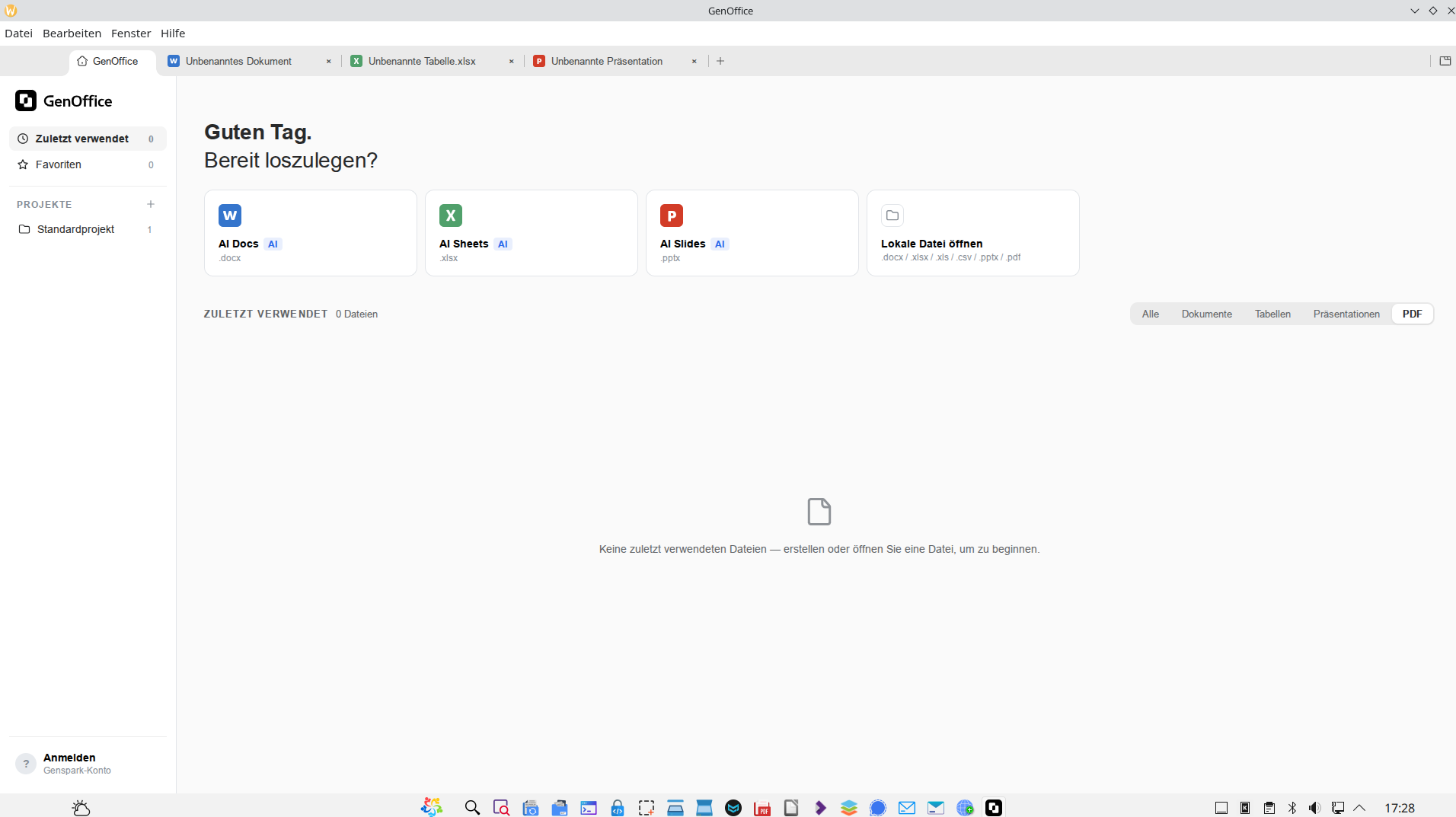The height and width of the screenshot is (817, 1456).
Task: Open the stacked layers app in the taskbar
Action: [849, 808]
